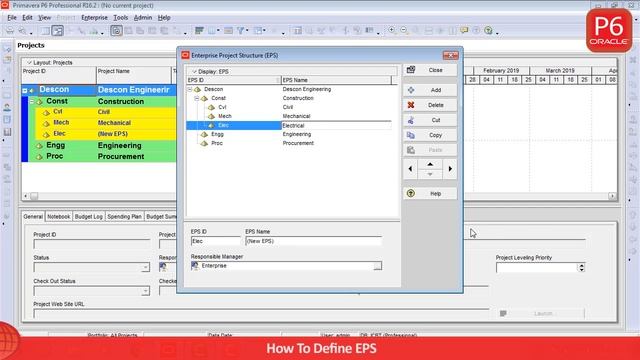Open the Layout: Projects options menu

(49, 62)
